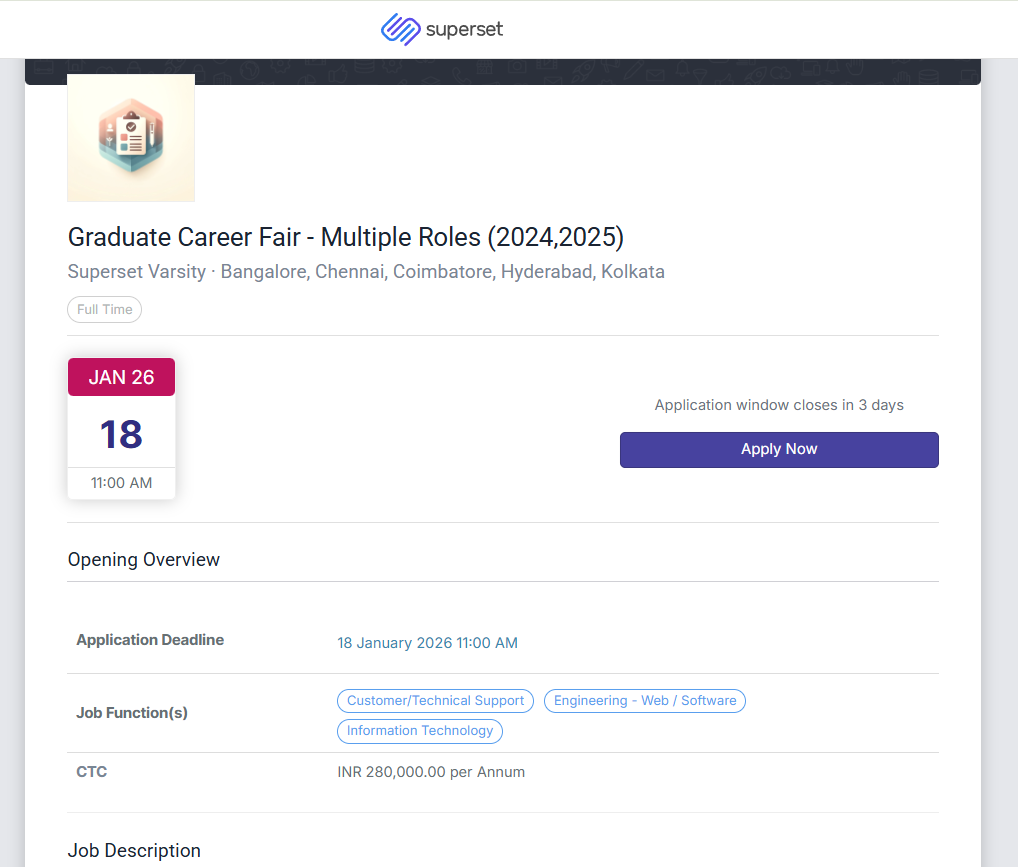Click the superset wordmark text in header

tap(464, 29)
